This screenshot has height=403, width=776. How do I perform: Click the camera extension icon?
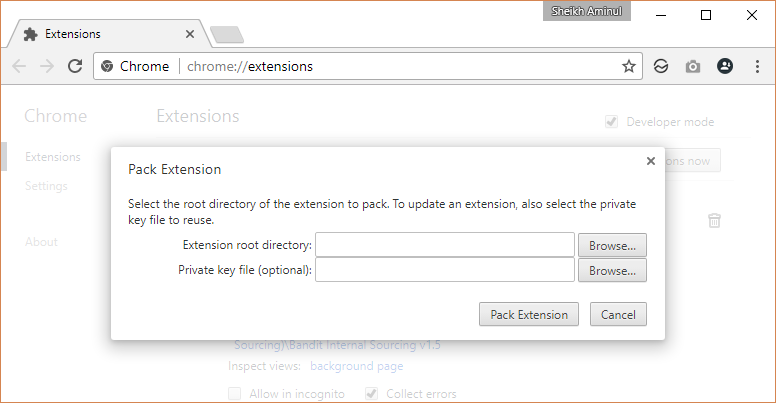[x=692, y=66]
